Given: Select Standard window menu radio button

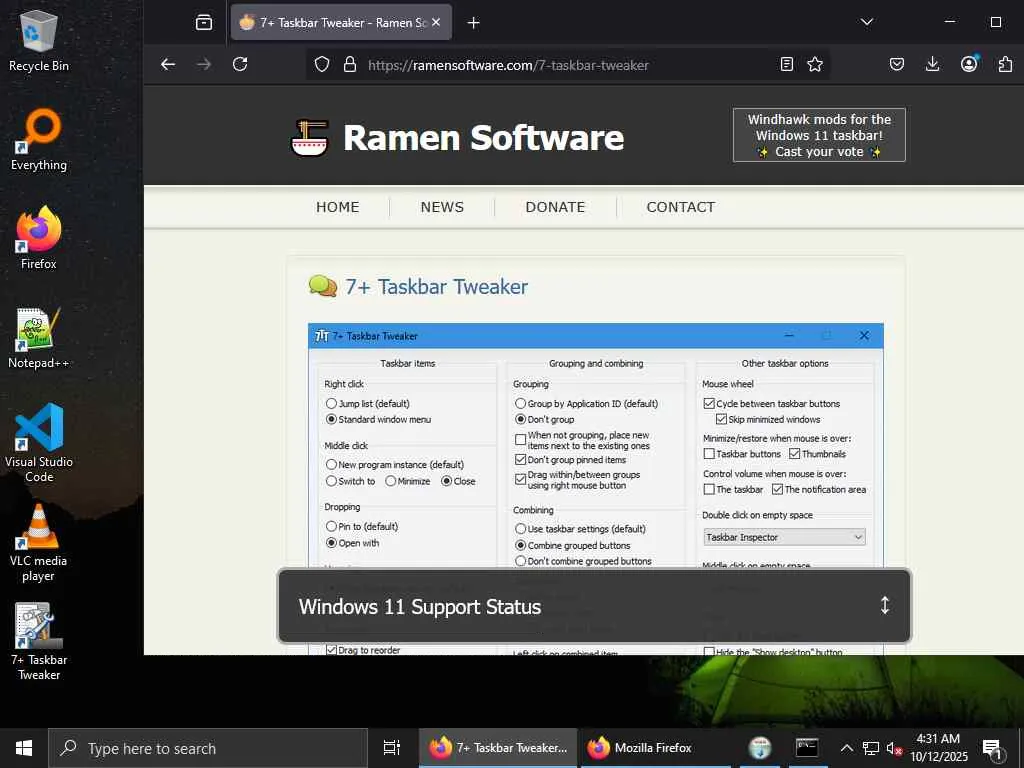Looking at the screenshot, I should (331, 419).
